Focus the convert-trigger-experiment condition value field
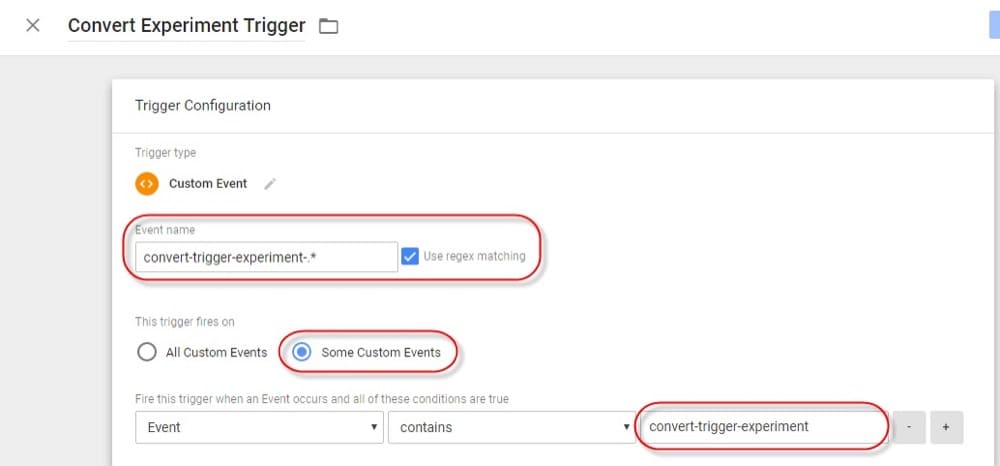 tap(762, 427)
